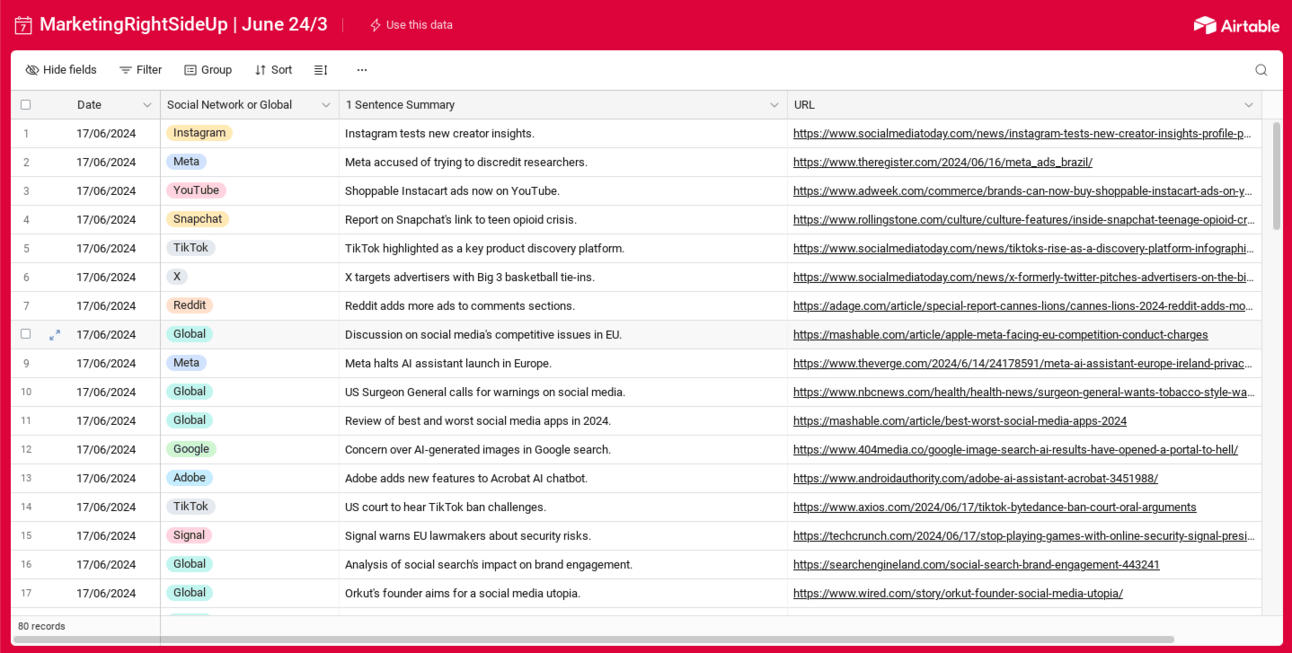Open the Group option
1292x653 pixels.
tap(208, 70)
